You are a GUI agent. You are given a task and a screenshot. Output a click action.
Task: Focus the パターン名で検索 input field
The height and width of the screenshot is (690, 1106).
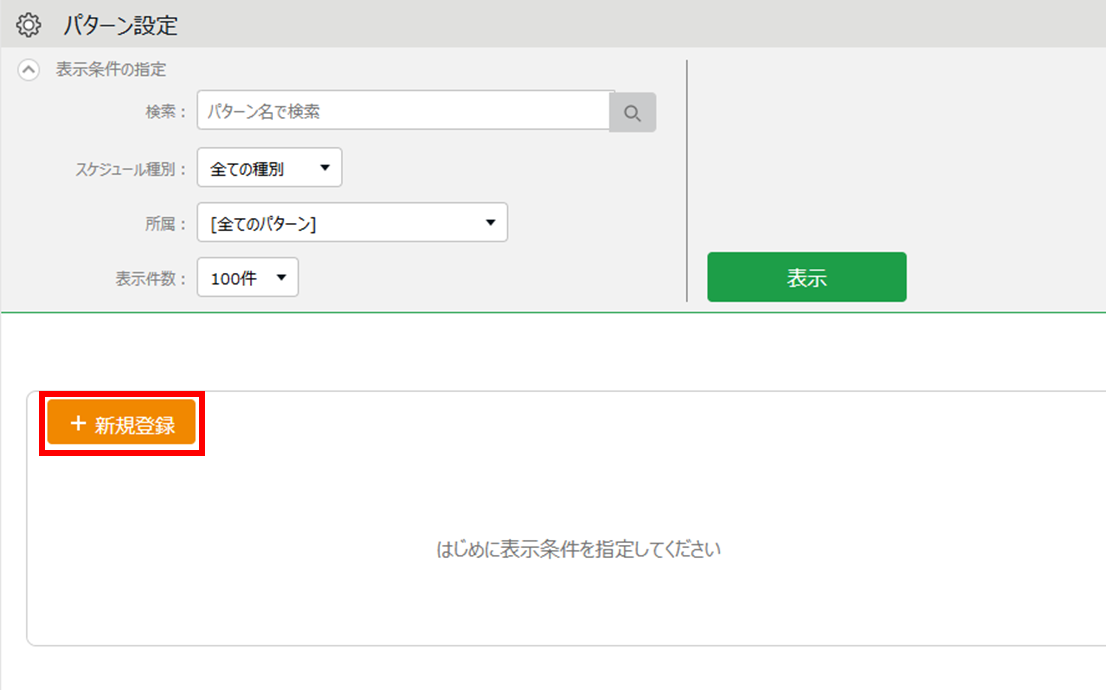coord(403,112)
